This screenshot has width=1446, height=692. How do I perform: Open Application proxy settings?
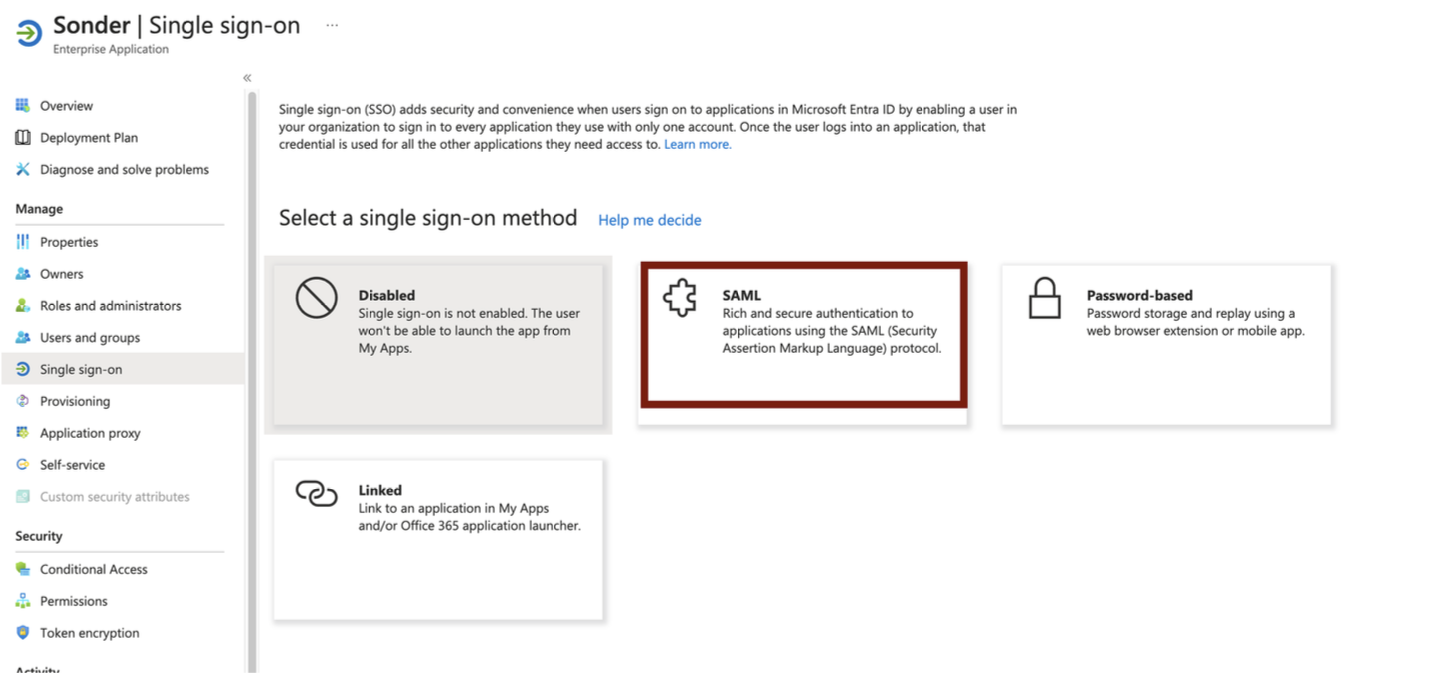(x=90, y=433)
